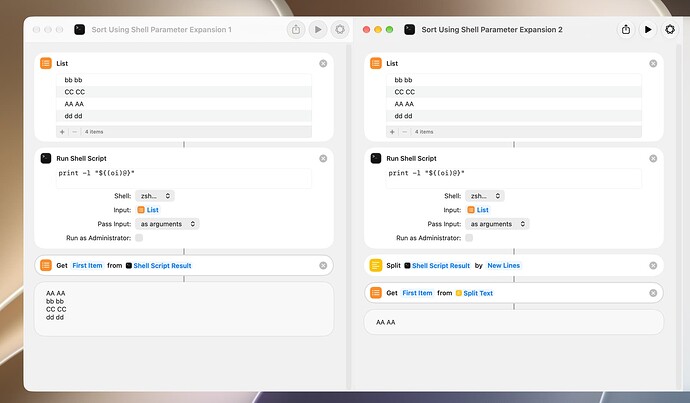Remove the List action in Expansion 1
Screen dimensions: 690x403
click(323, 63)
